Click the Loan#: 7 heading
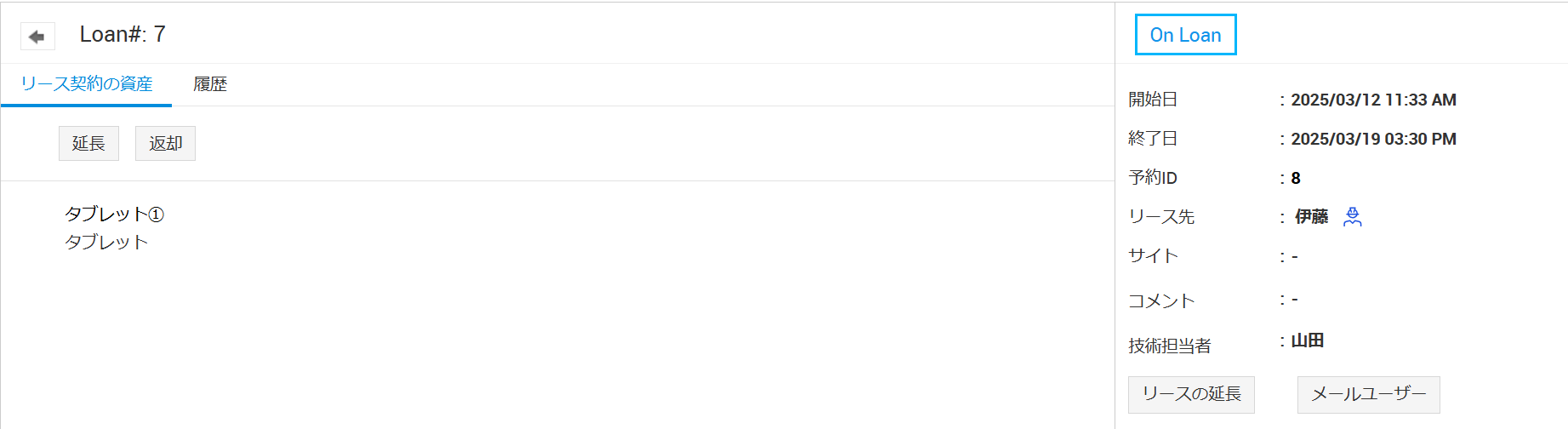Image resolution: width=1568 pixels, height=429 pixels. tap(123, 34)
